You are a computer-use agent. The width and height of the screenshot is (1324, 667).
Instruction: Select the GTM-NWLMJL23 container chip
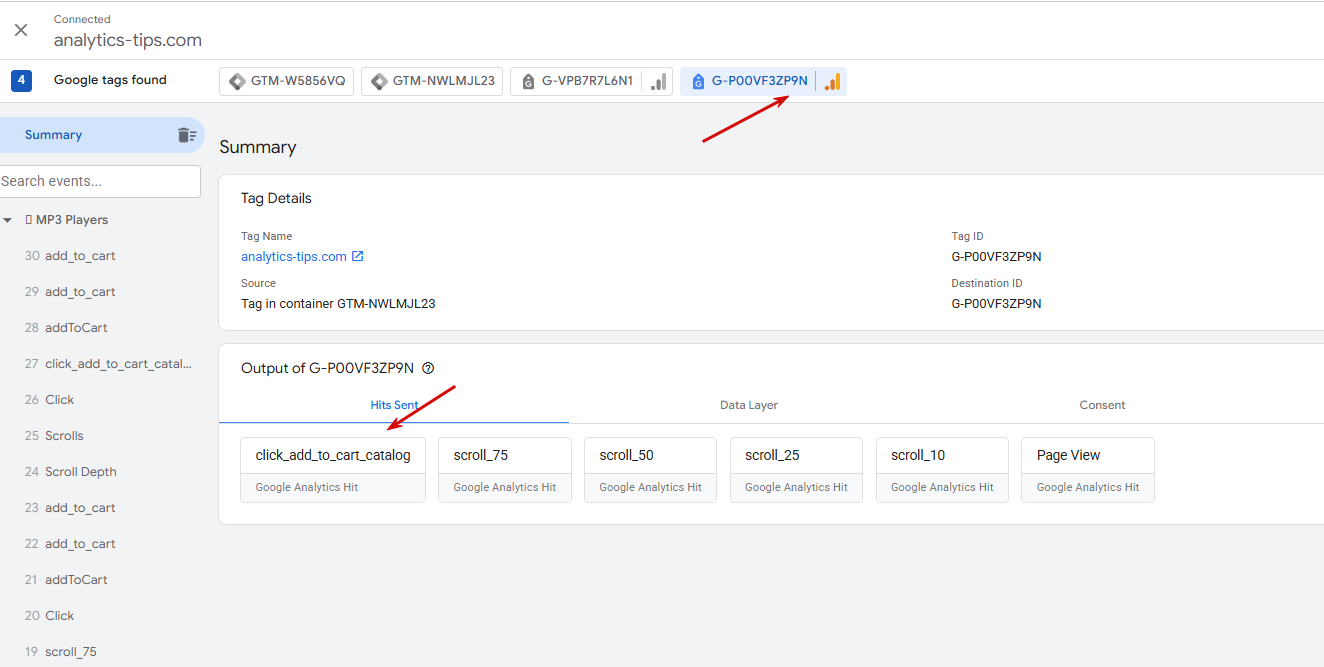coord(432,81)
